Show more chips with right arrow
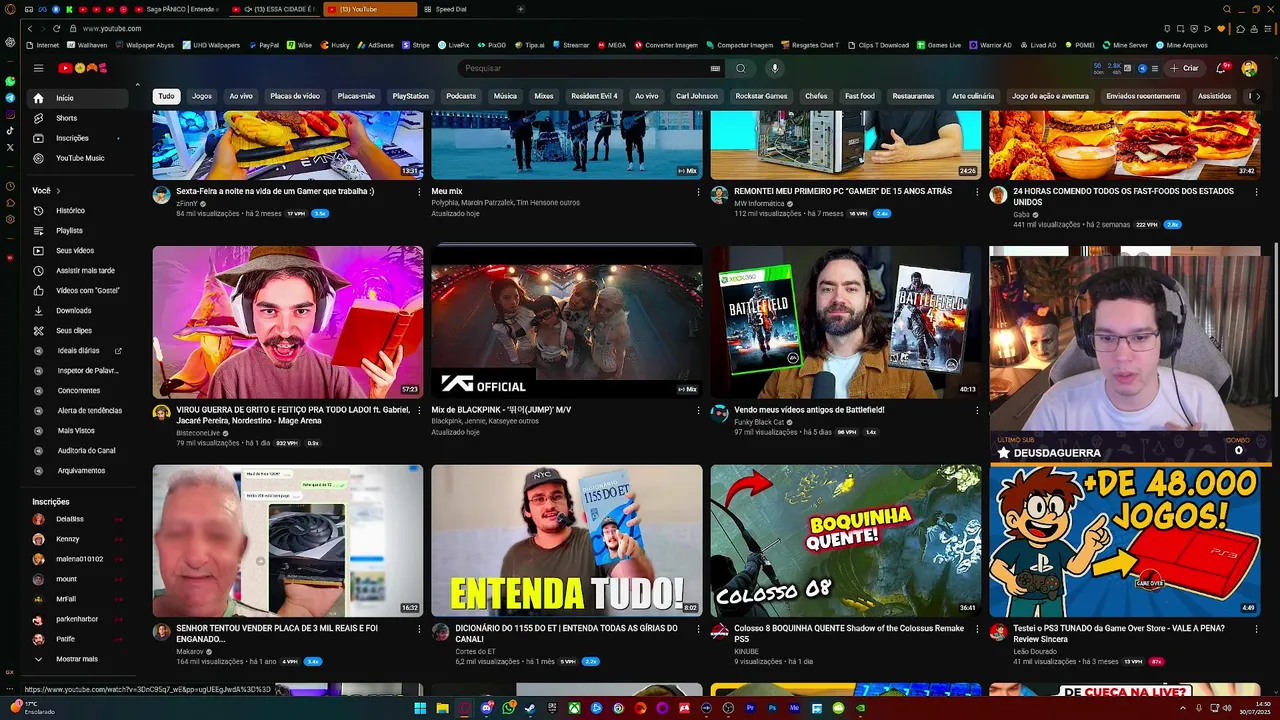Image resolution: width=1280 pixels, height=720 pixels. 1257,96
